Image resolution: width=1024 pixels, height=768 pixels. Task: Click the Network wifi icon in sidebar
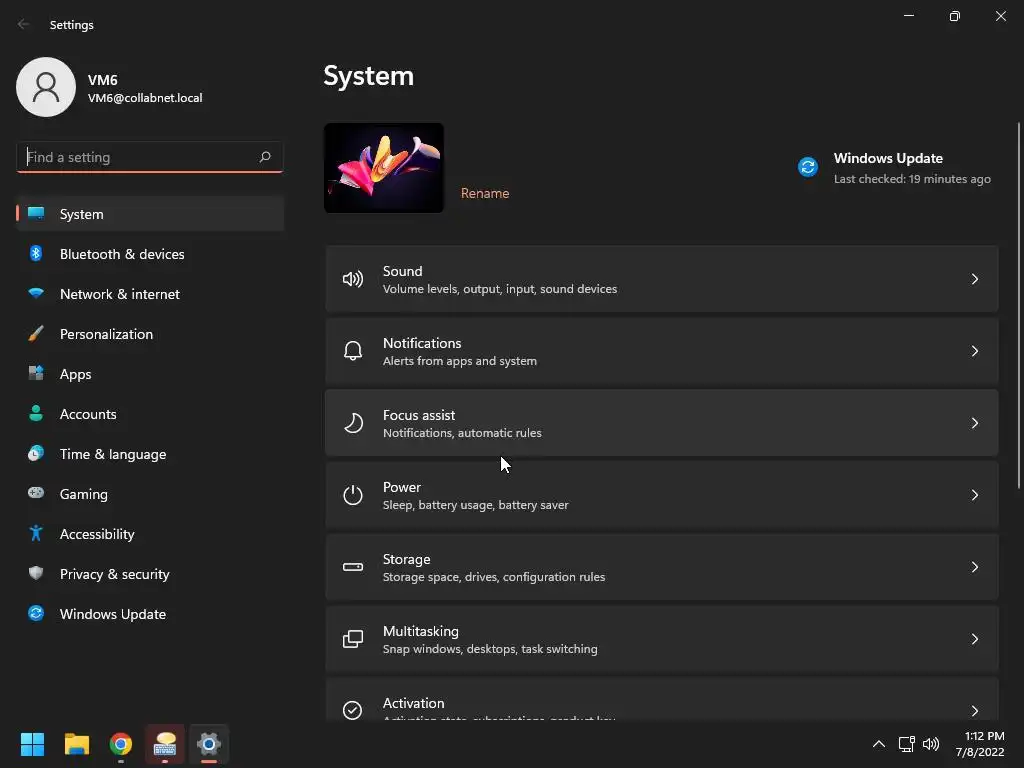[36, 294]
